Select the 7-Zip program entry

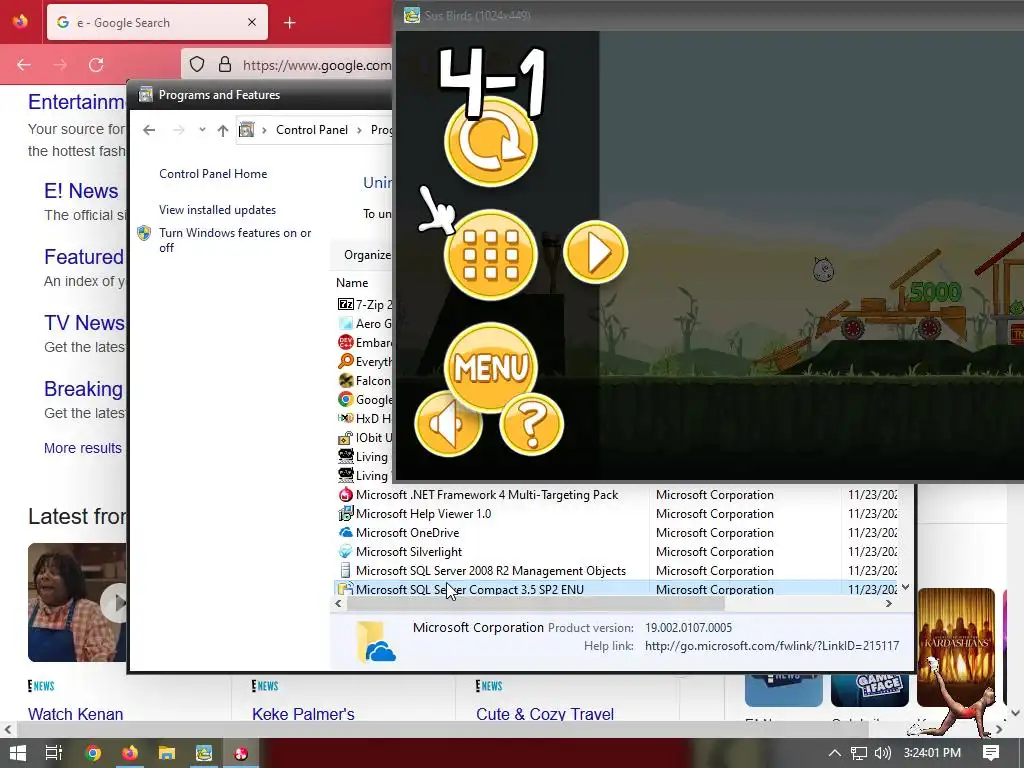[364, 304]
